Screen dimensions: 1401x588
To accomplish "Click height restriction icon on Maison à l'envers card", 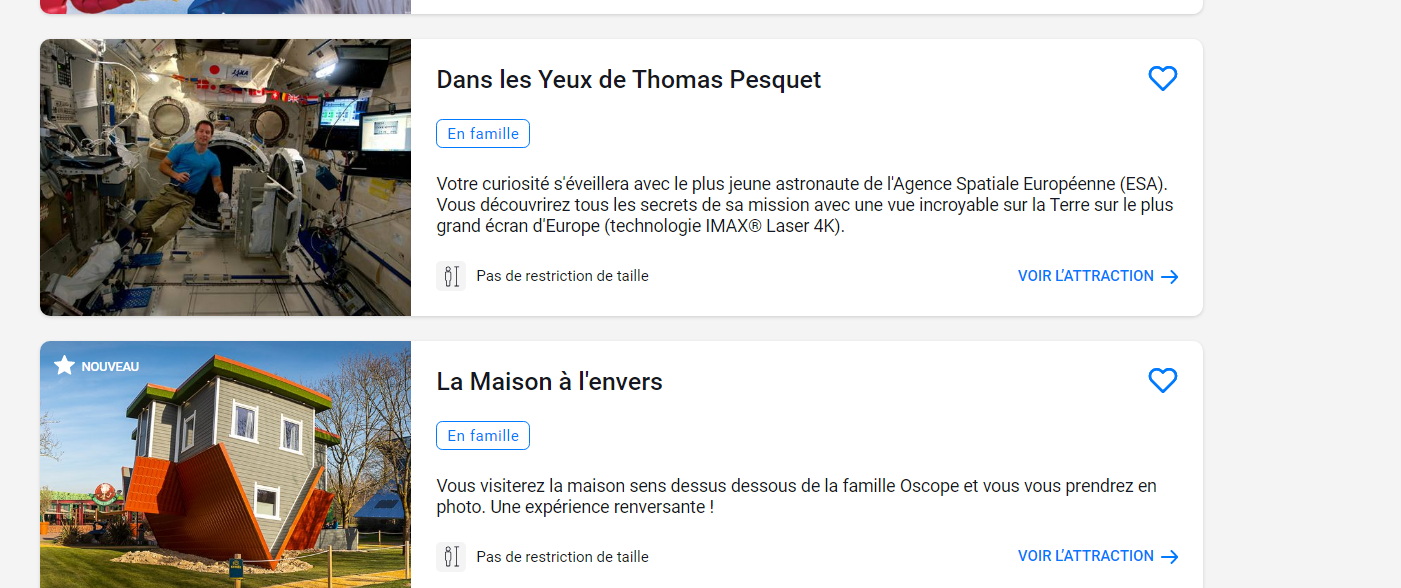I will coord(451,557).
